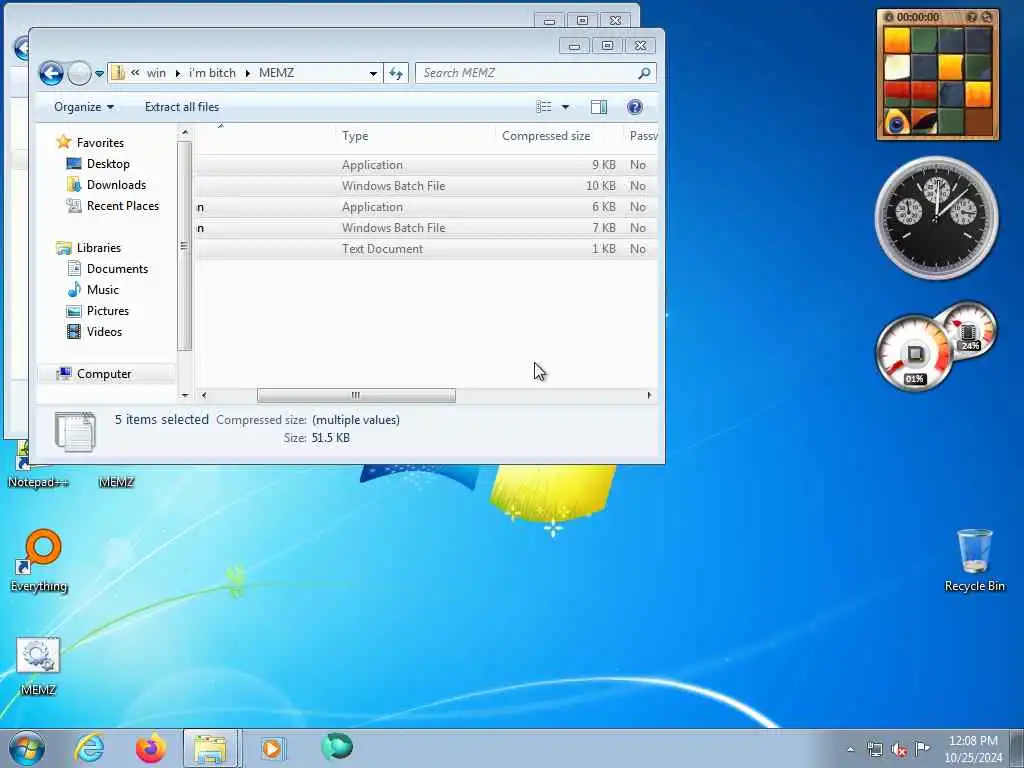Screen dimensions: 1024x768
Task: Select the 10 KB Windows Batch File row
Action: pyautogui.click(x=426, y=185)
